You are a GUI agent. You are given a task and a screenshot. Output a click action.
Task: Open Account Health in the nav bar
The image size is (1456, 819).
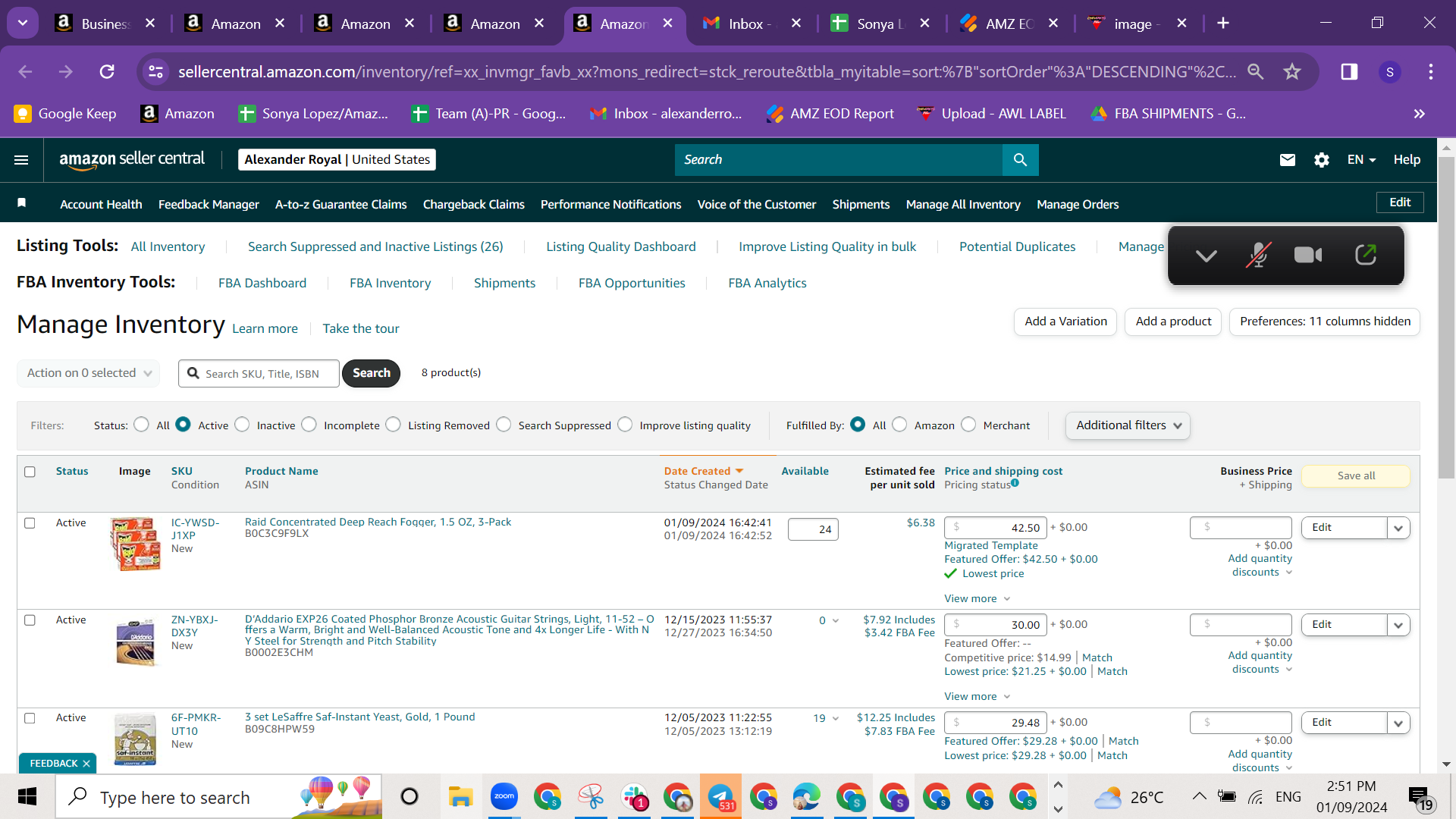click(x=101, y=205)
